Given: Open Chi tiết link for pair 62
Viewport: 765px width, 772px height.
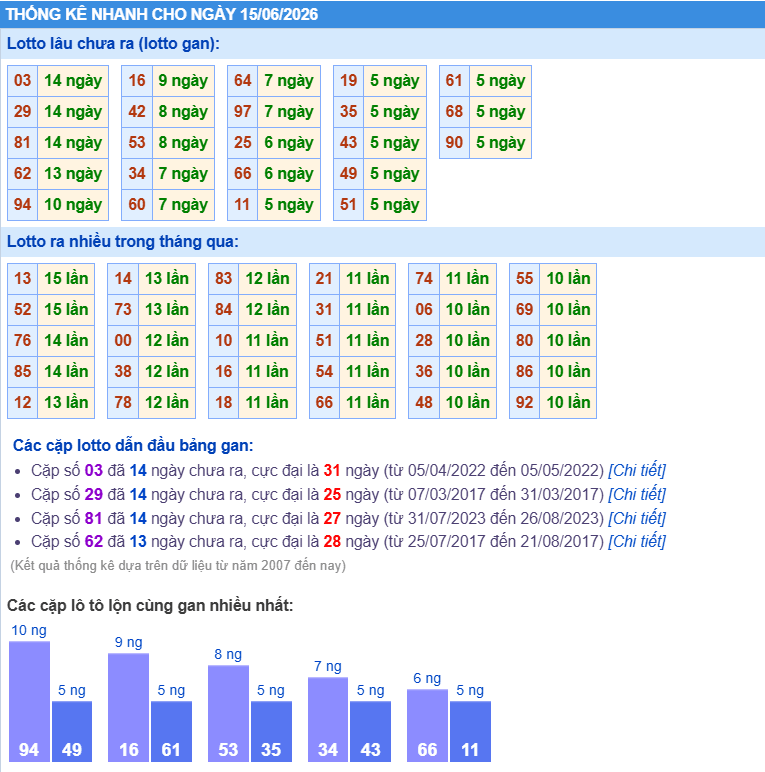Looking at the screenshot, I should [x=637, y=542].
